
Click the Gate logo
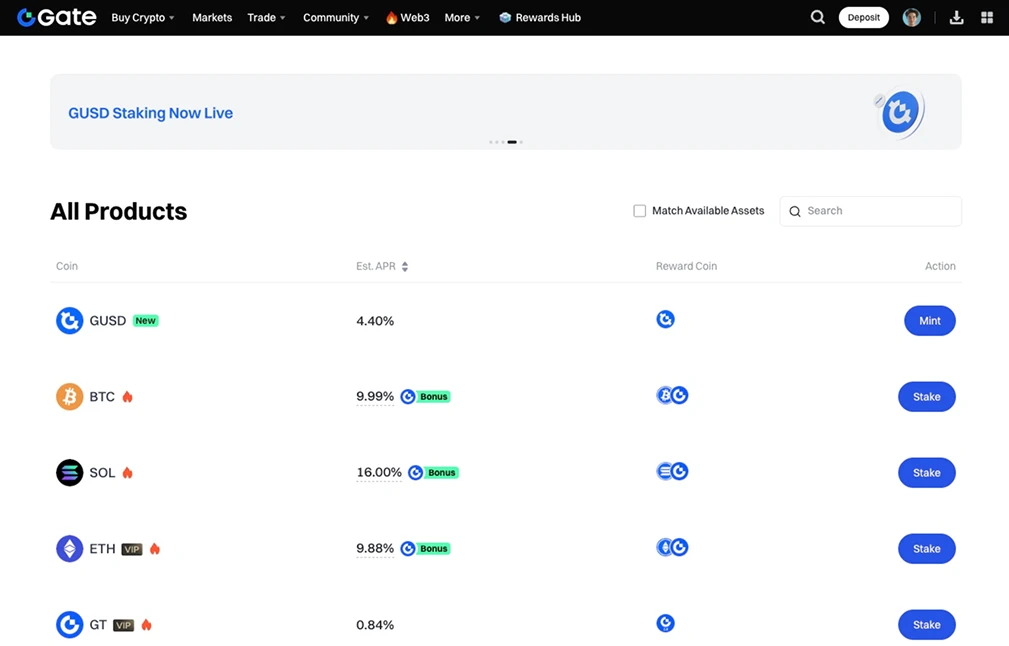[57, 17]
